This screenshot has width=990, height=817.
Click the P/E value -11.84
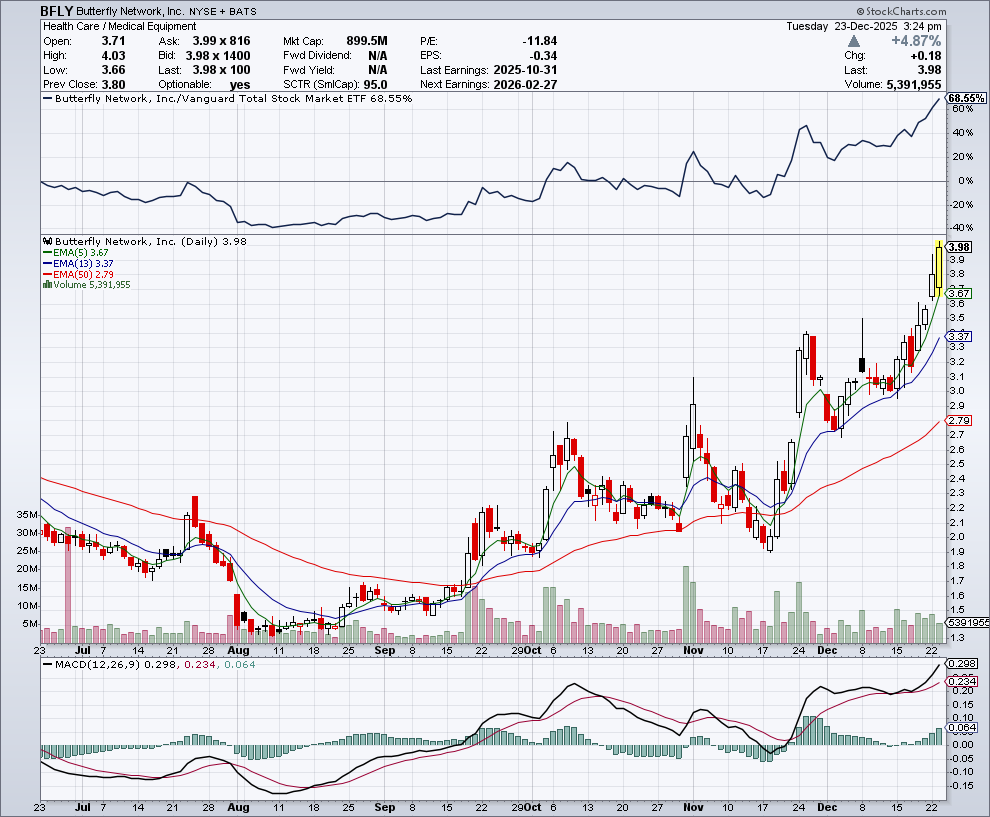coord(540,40)
